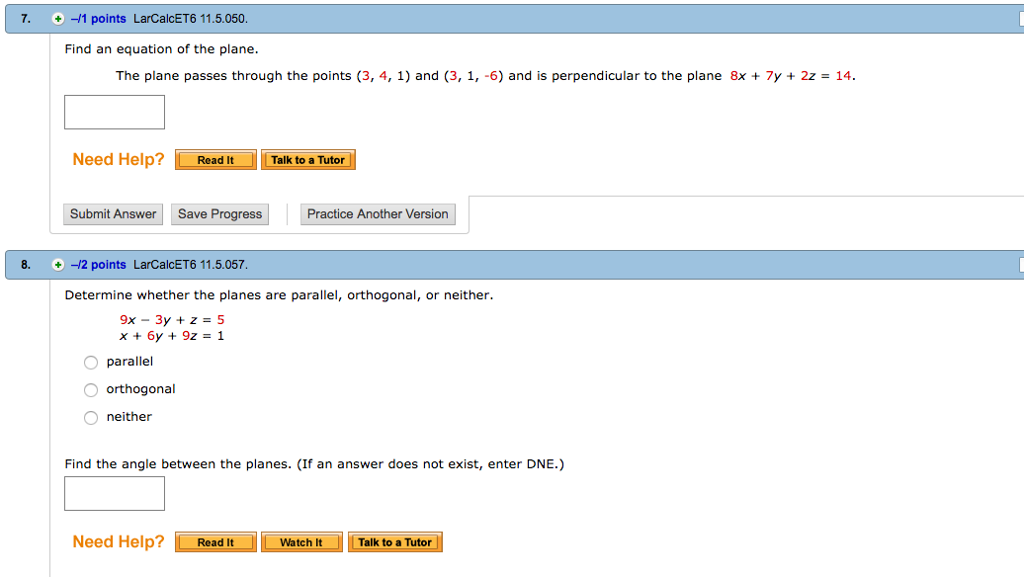Select the parallel radio button
The height and width of the screenshot is (577, 1024).
[90, 362]
